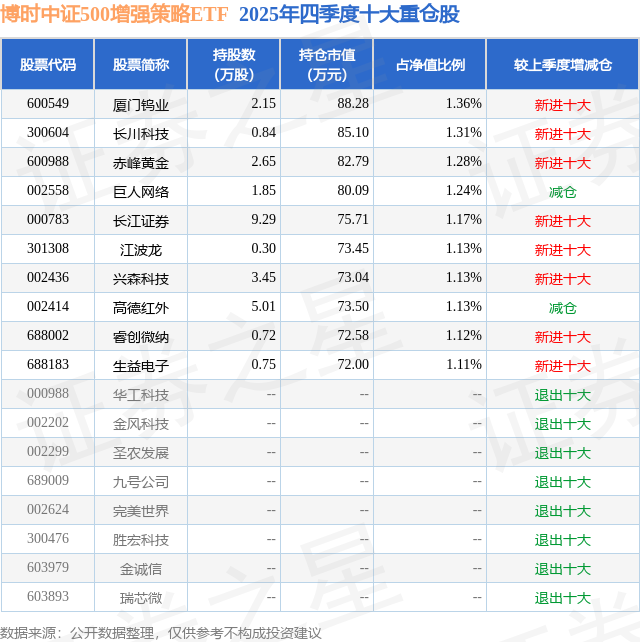Select stock name 胜宏科技
The image size is (640, 642).
point(141,541)
